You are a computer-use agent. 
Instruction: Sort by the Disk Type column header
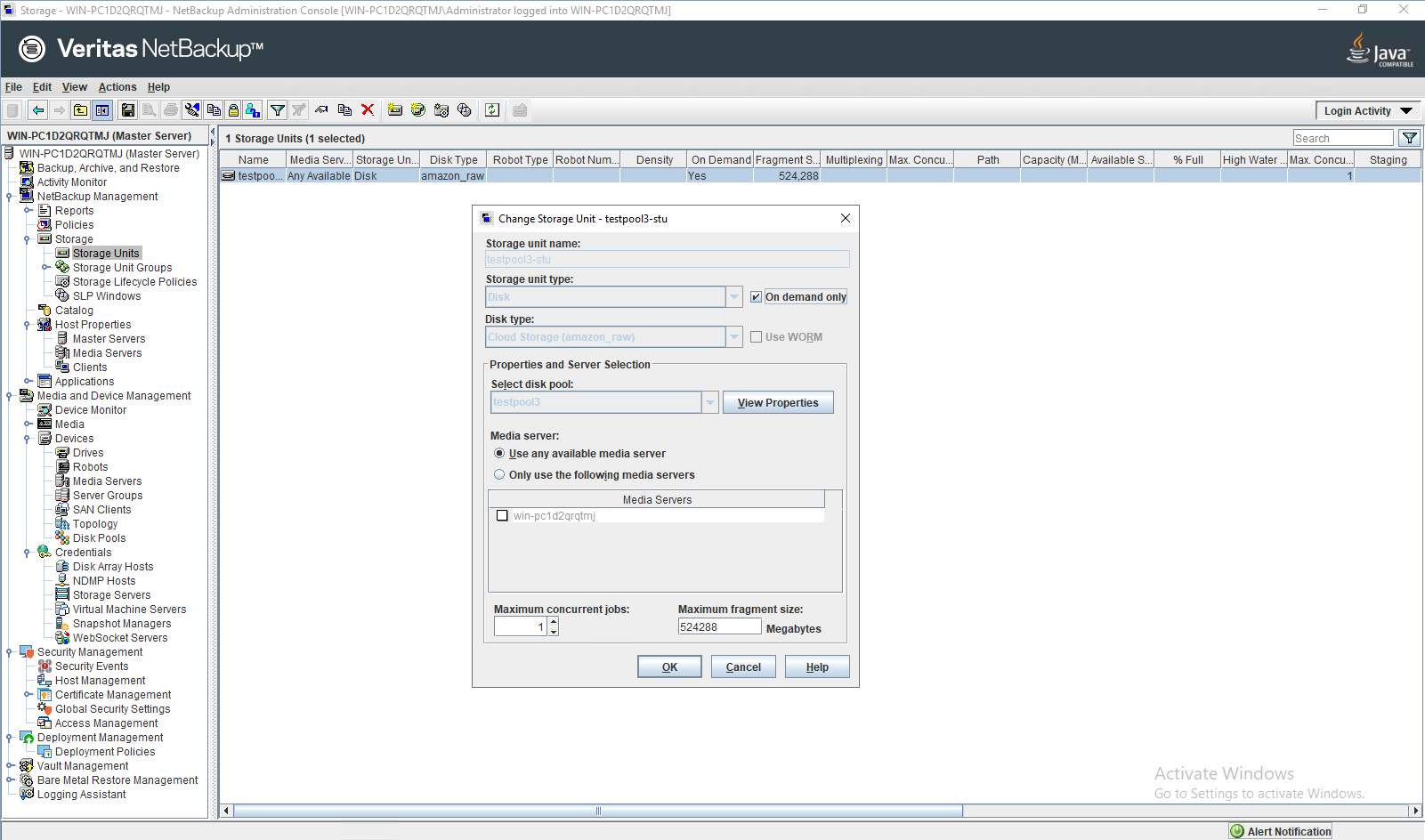[453, 160]
